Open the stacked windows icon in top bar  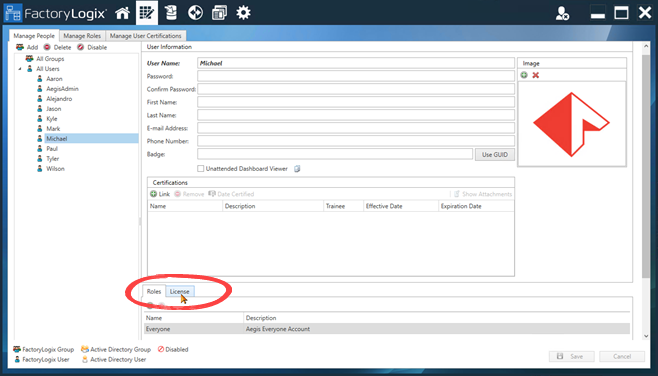click(x=219, y=13)
